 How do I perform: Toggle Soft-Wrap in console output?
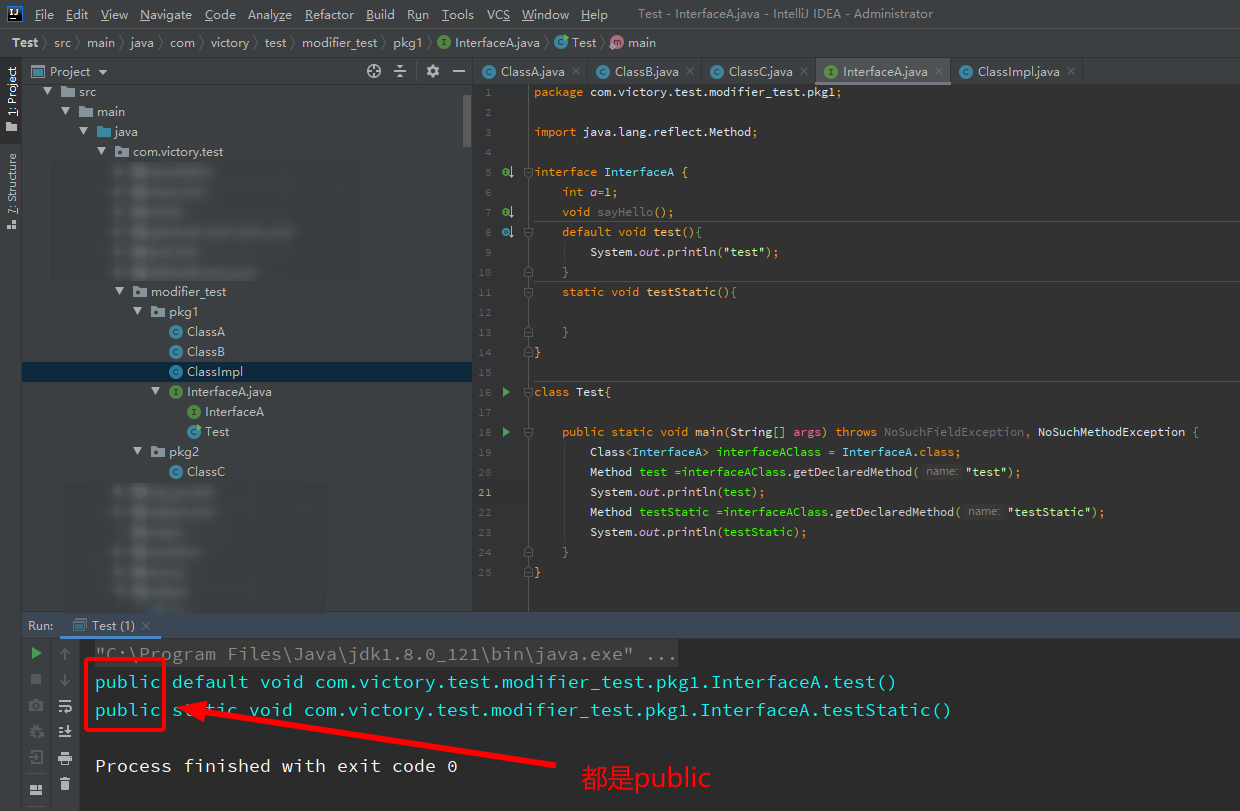[65, 705]
